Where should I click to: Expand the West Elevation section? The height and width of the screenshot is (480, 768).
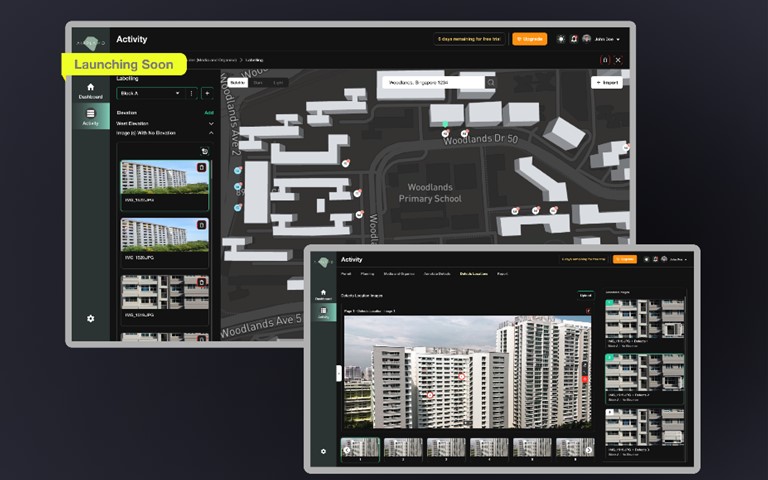click(210, 123)
